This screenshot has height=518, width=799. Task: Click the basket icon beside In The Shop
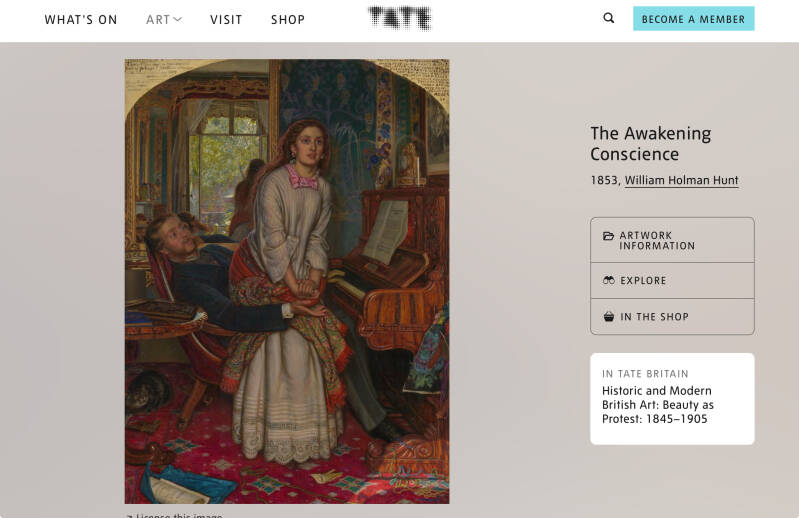click(x=608, y=317)
